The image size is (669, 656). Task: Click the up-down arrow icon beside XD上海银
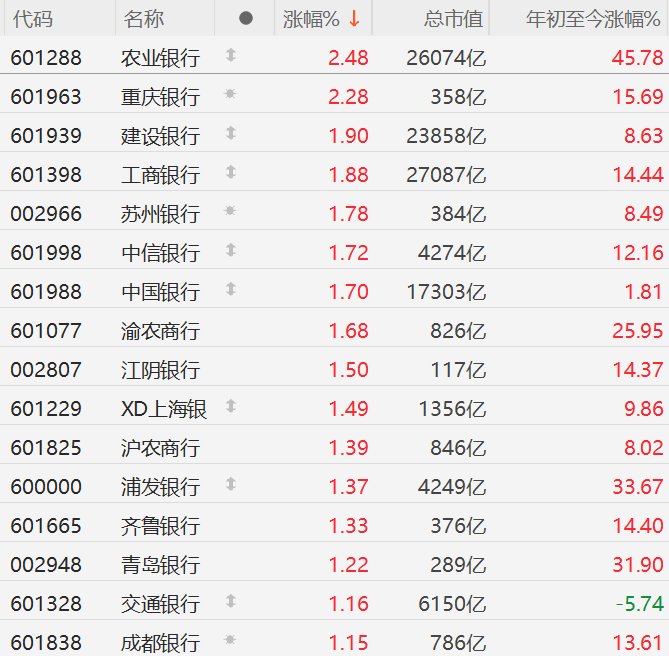pyautogui.click(x=231, y=406)
